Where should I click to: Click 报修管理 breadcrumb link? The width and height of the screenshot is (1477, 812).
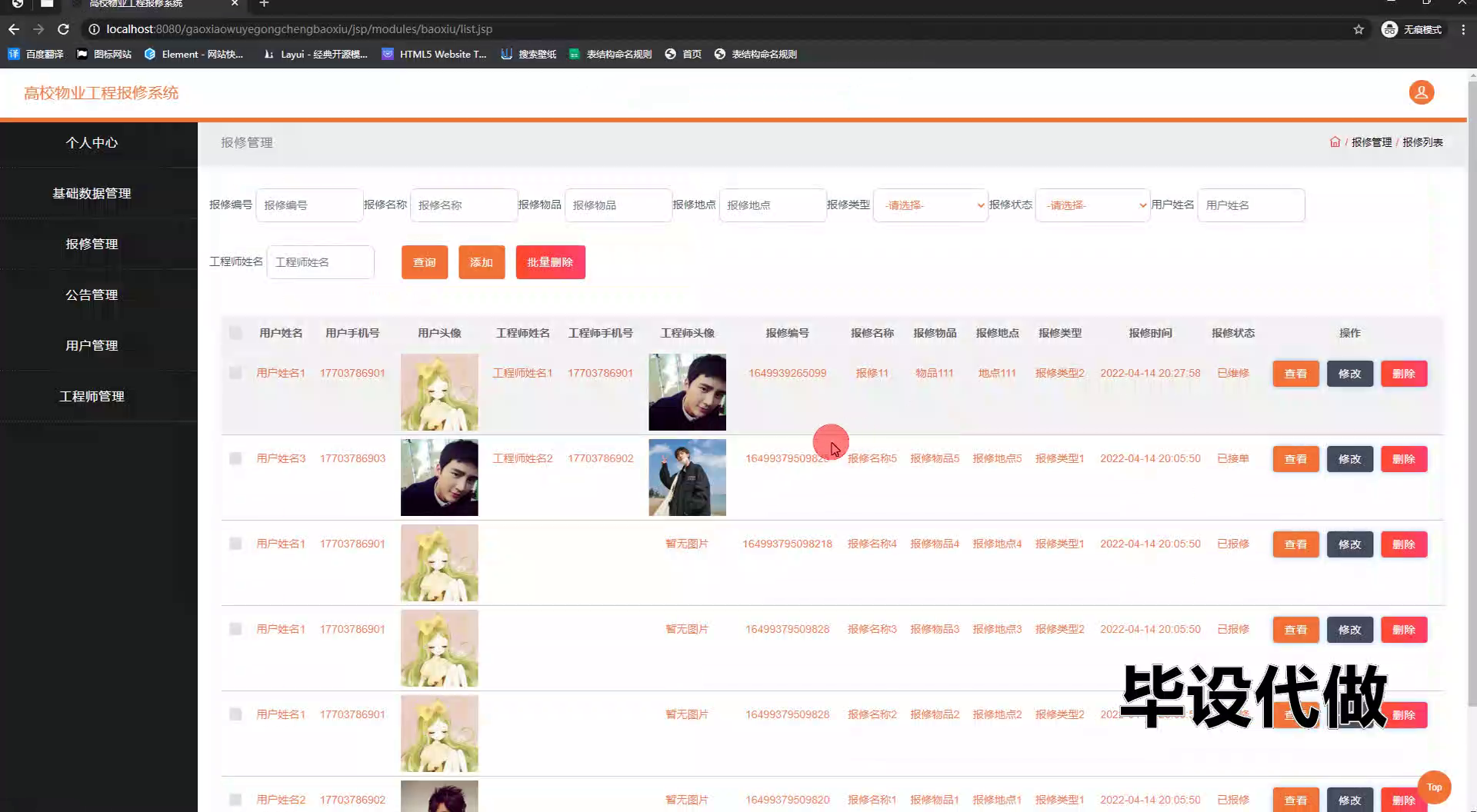[1372, 142]
